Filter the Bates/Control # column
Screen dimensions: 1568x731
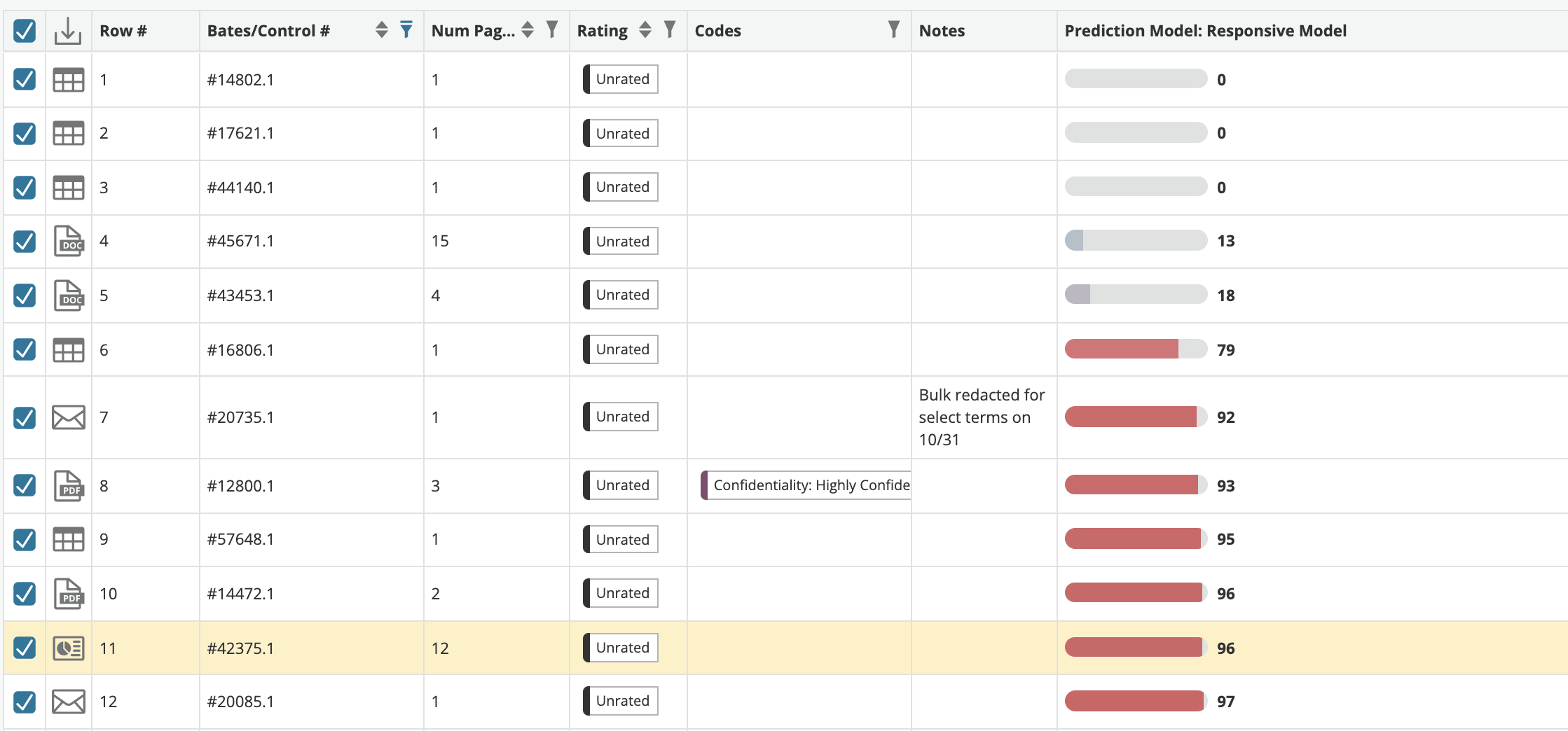406,29
